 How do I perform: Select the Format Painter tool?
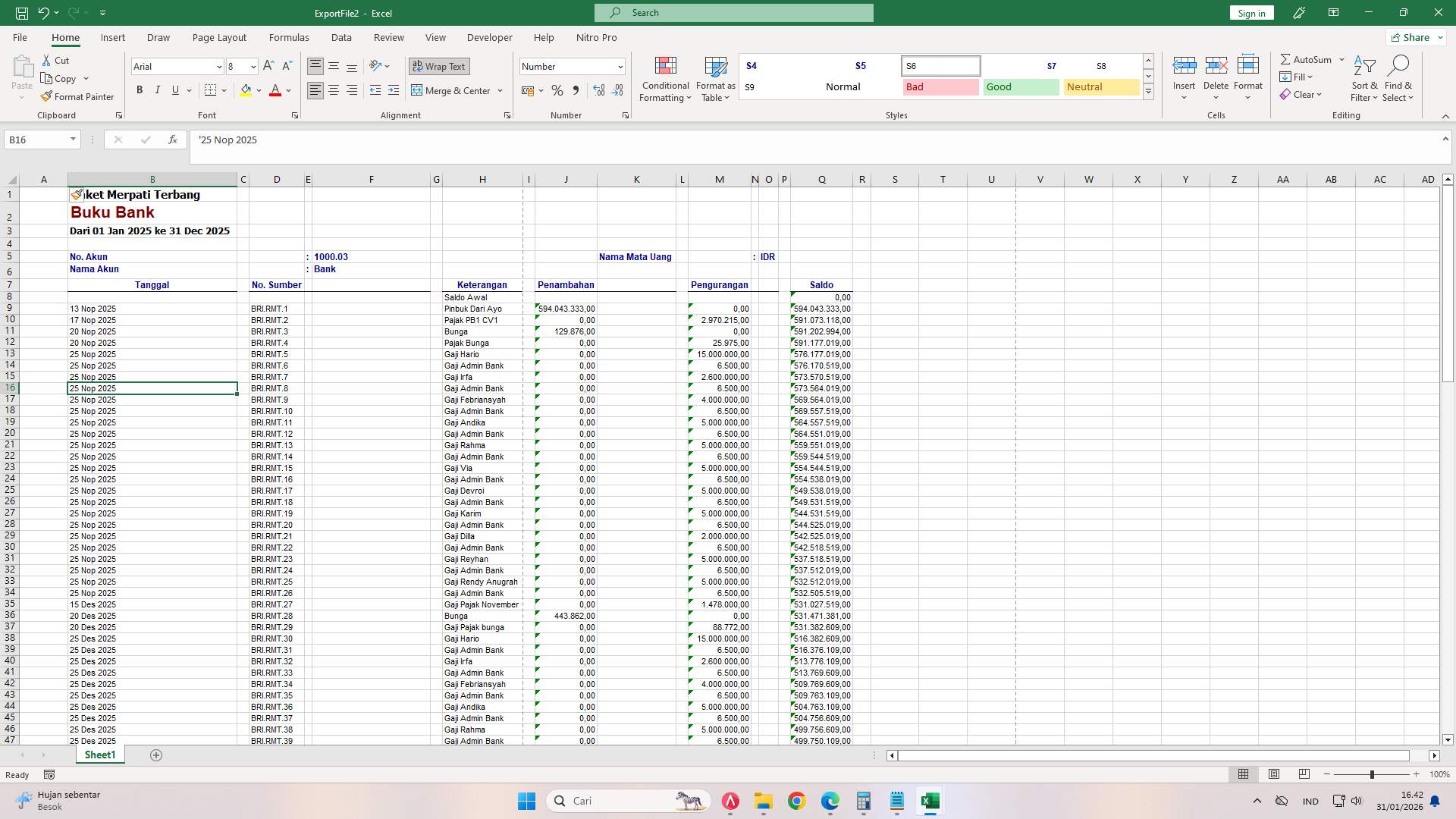(x=77, y=96)
